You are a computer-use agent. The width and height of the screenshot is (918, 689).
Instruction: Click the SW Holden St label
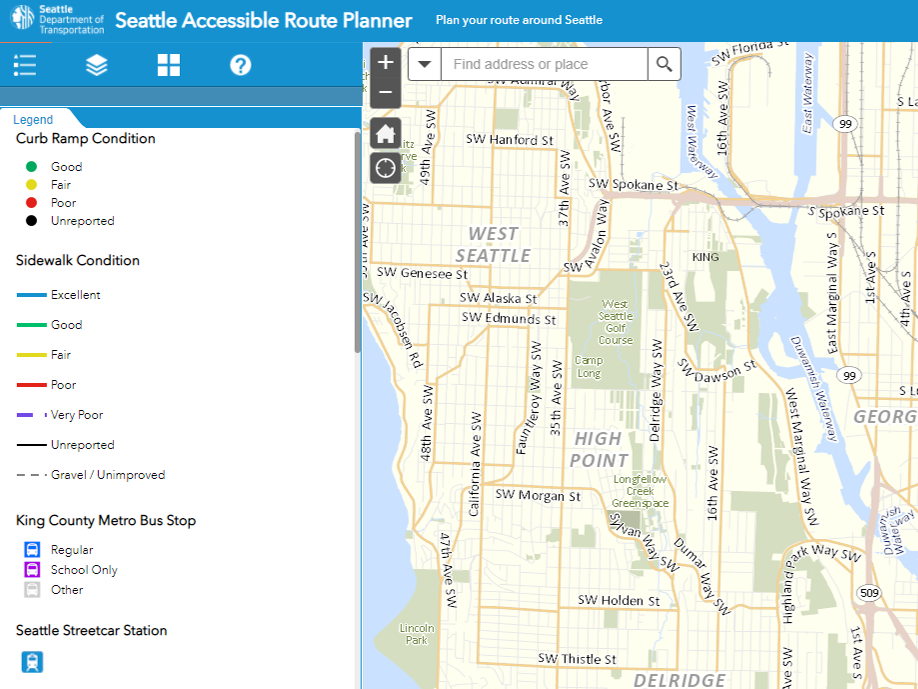618,600
